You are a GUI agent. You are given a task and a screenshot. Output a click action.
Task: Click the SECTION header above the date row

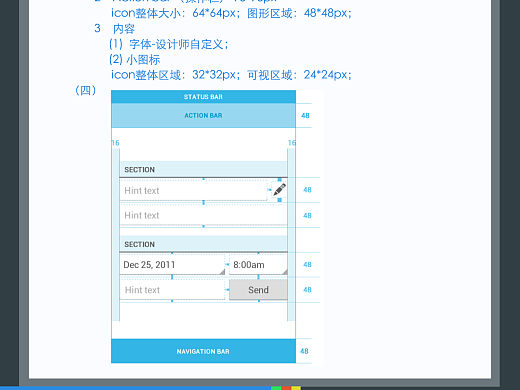tap(203, 244)
